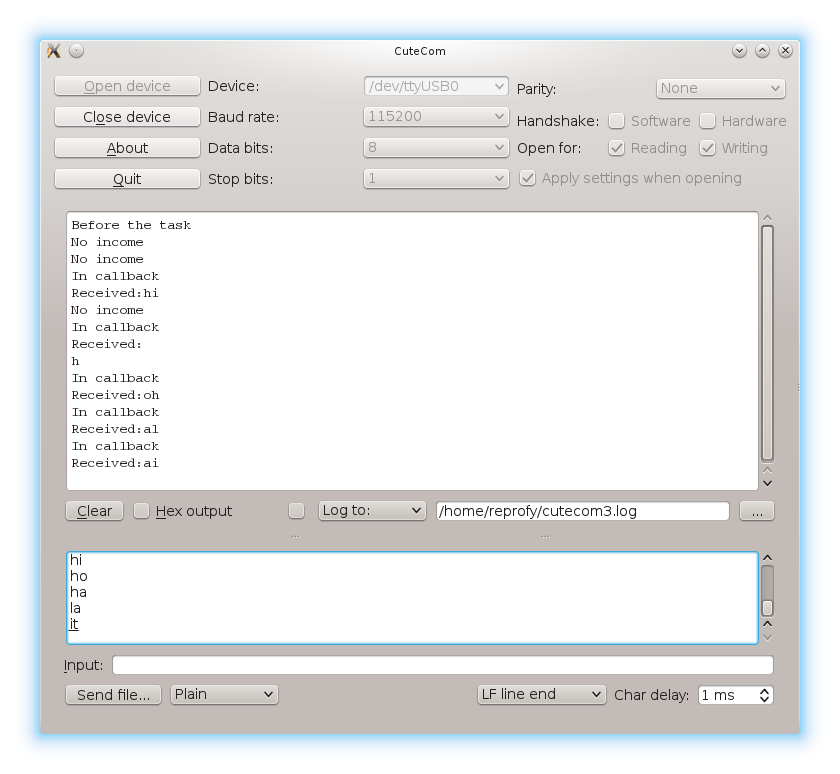Disable the Reading open mode
Screen dimensions: 840x774
click(617, 148)
